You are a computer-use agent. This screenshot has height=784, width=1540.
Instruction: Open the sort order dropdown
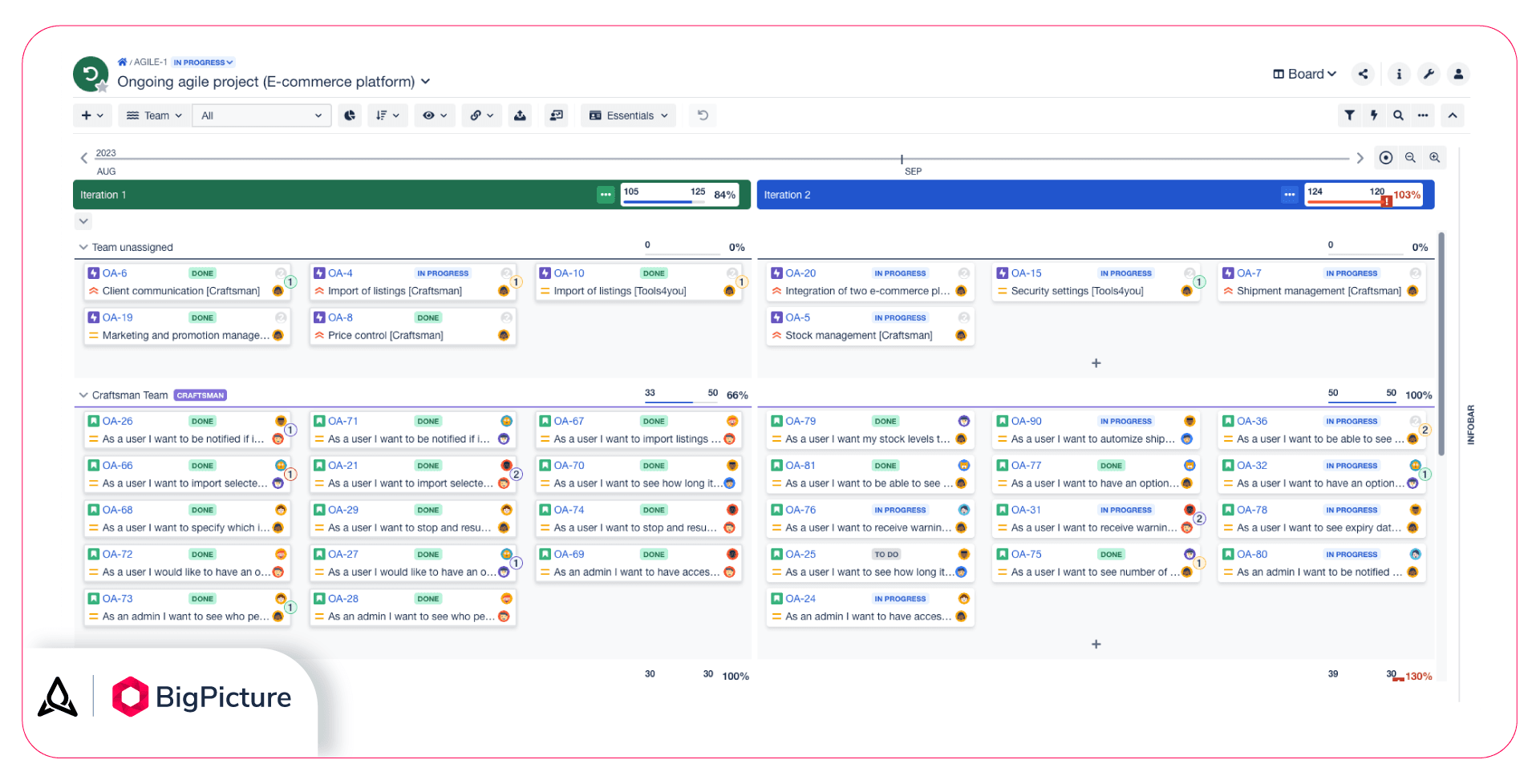[x=387, y=115]
